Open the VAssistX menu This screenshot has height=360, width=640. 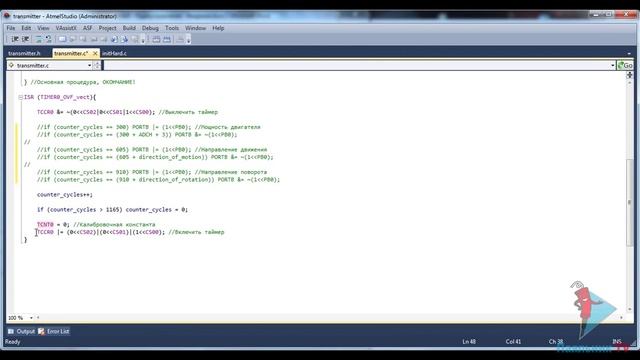click(66, 28)
